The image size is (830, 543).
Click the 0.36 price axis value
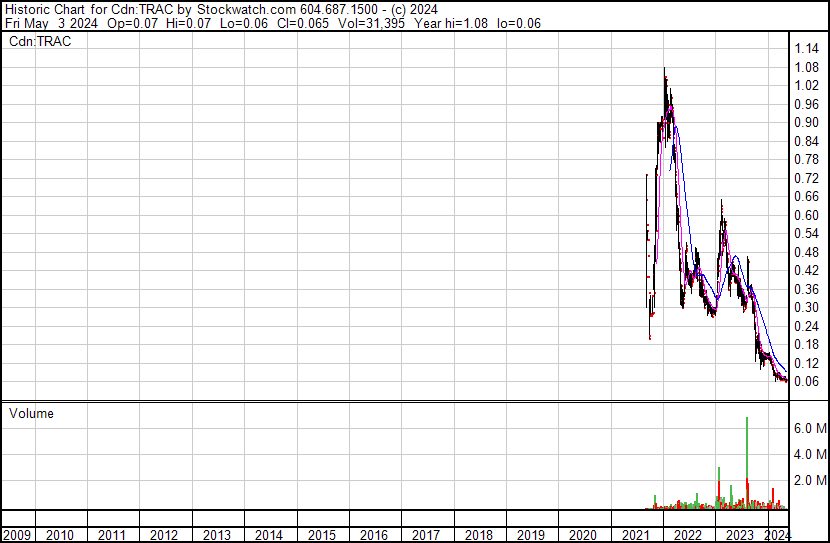807,289
